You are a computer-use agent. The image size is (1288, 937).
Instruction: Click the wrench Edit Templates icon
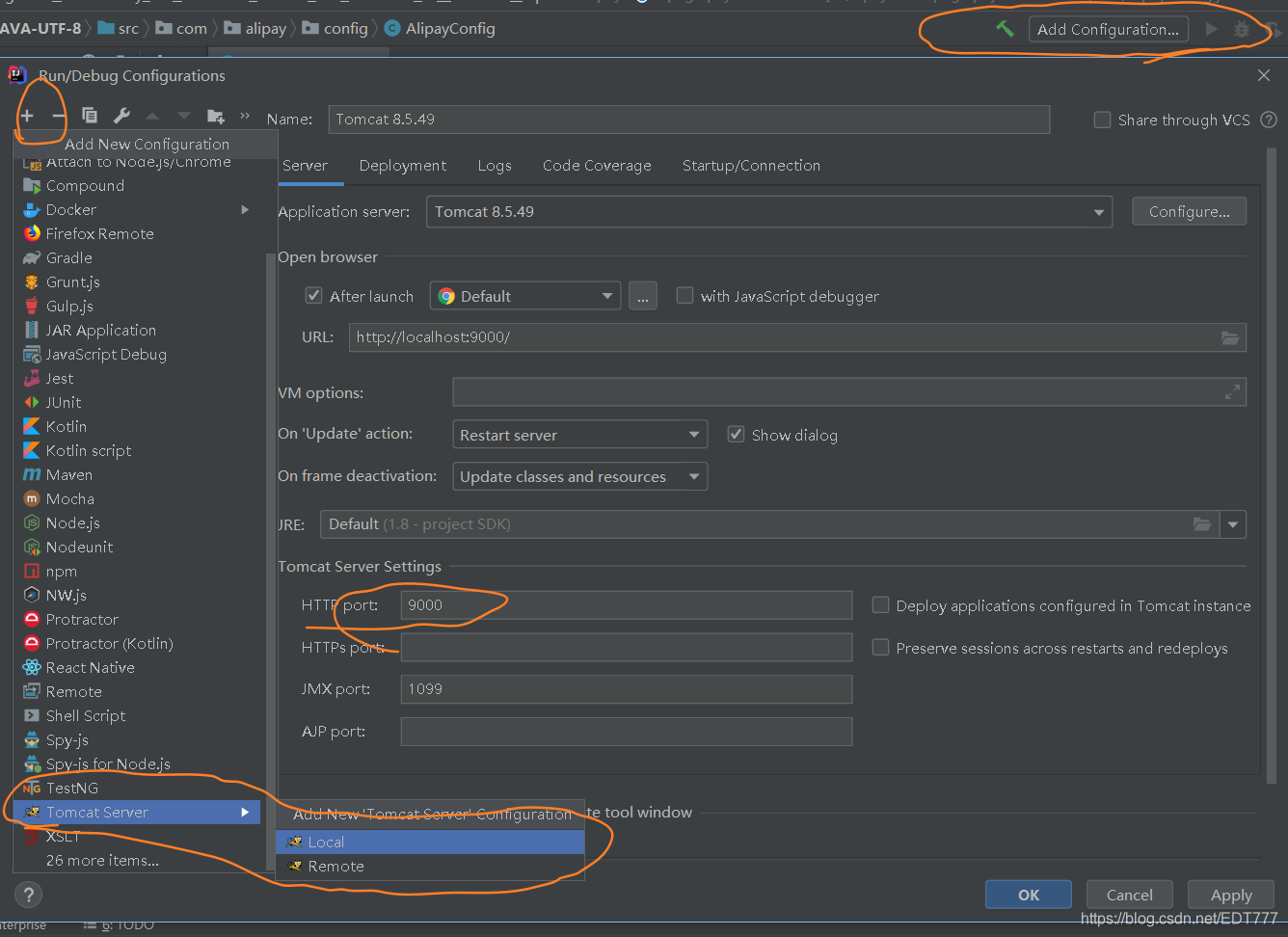(121, 116)
